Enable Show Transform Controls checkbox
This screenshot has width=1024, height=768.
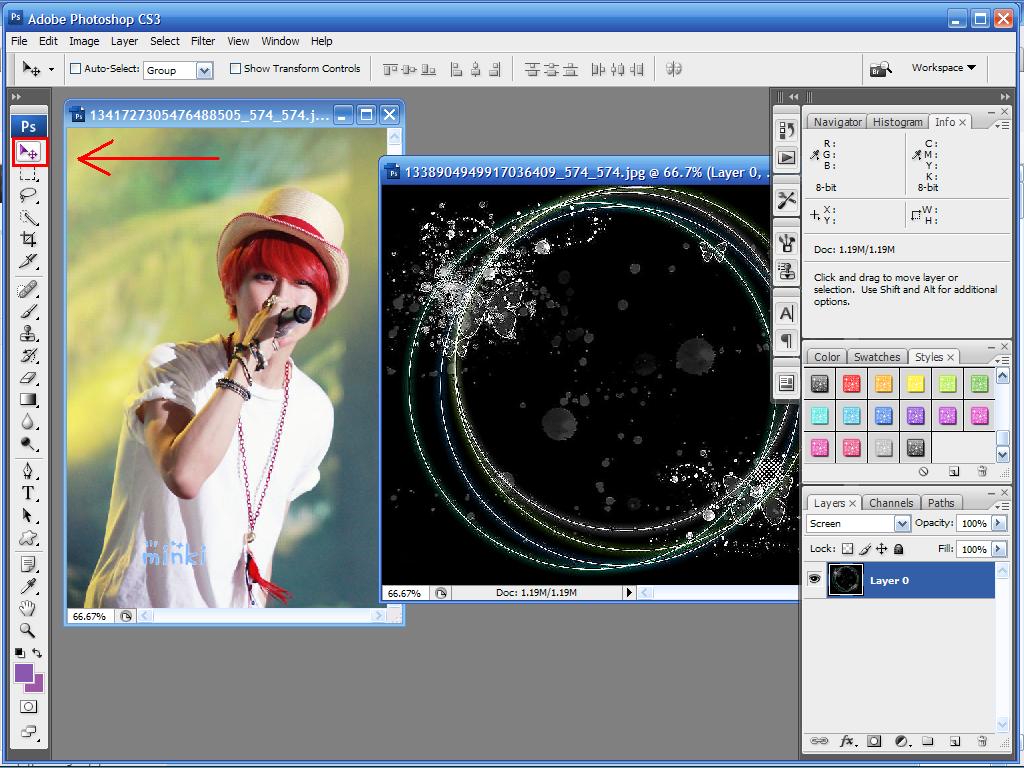[236, 69]
